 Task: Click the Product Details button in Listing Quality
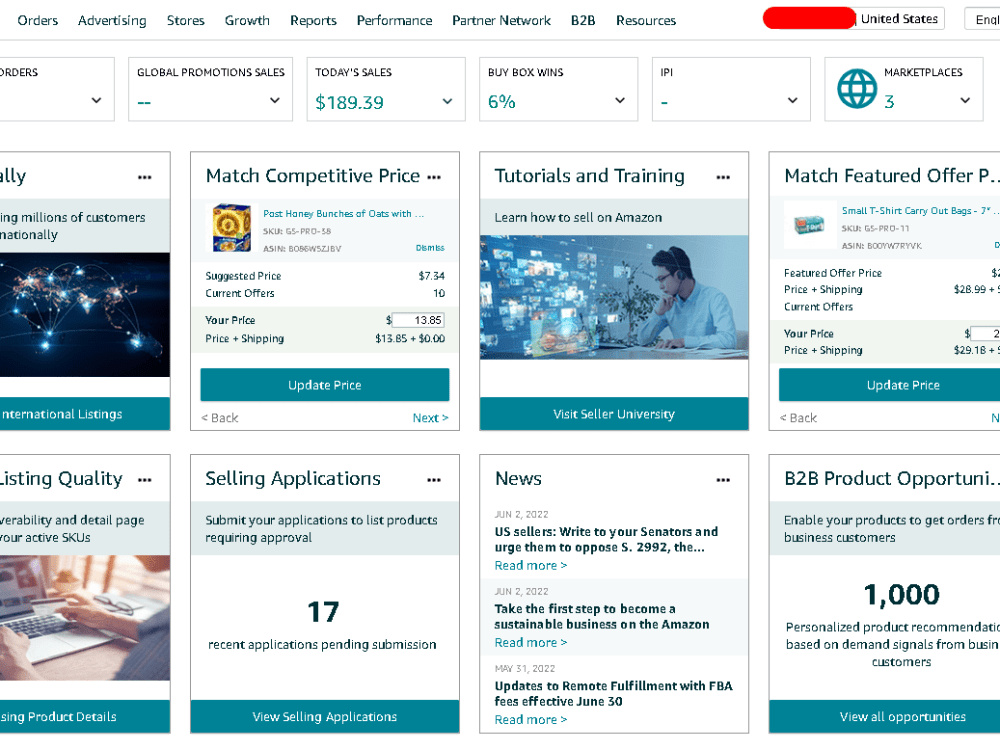pyautogui.click(x=85, y=717)
